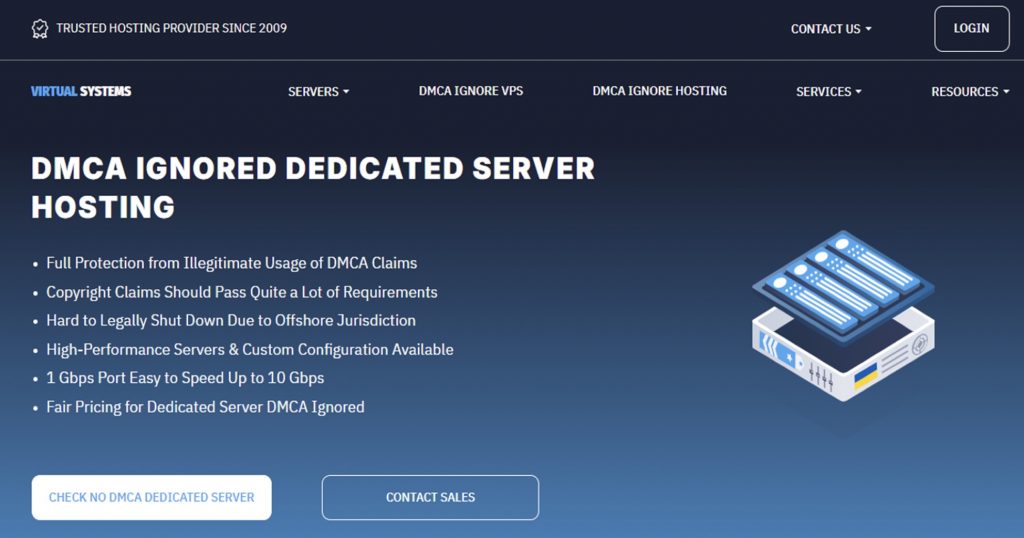1024x538 pixels.
Task: Click the Contact Sales button
Action: pos(430,497)
